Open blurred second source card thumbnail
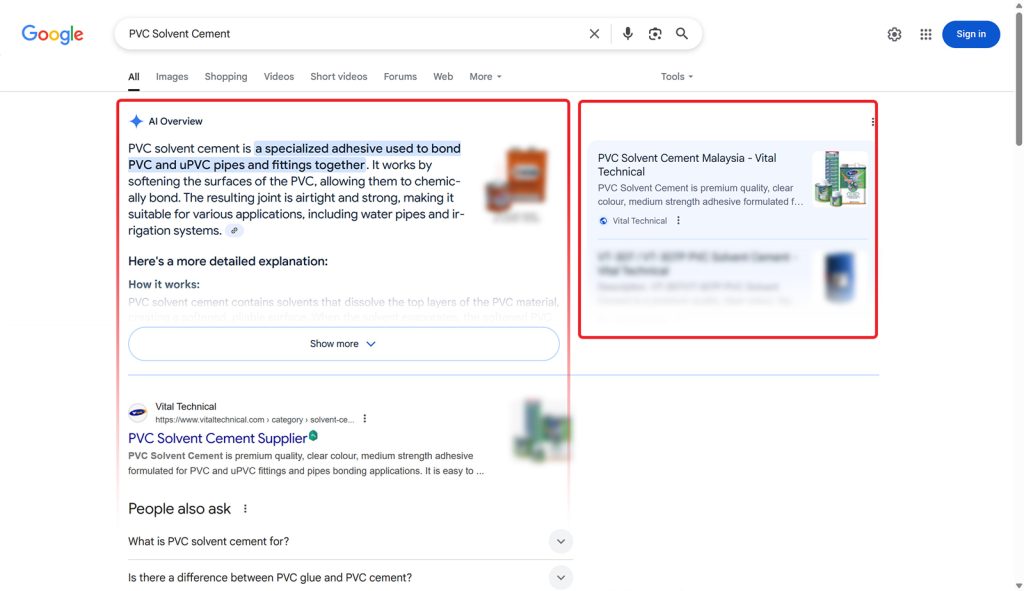Viewport: 1024px width, 591px height. 840,277
